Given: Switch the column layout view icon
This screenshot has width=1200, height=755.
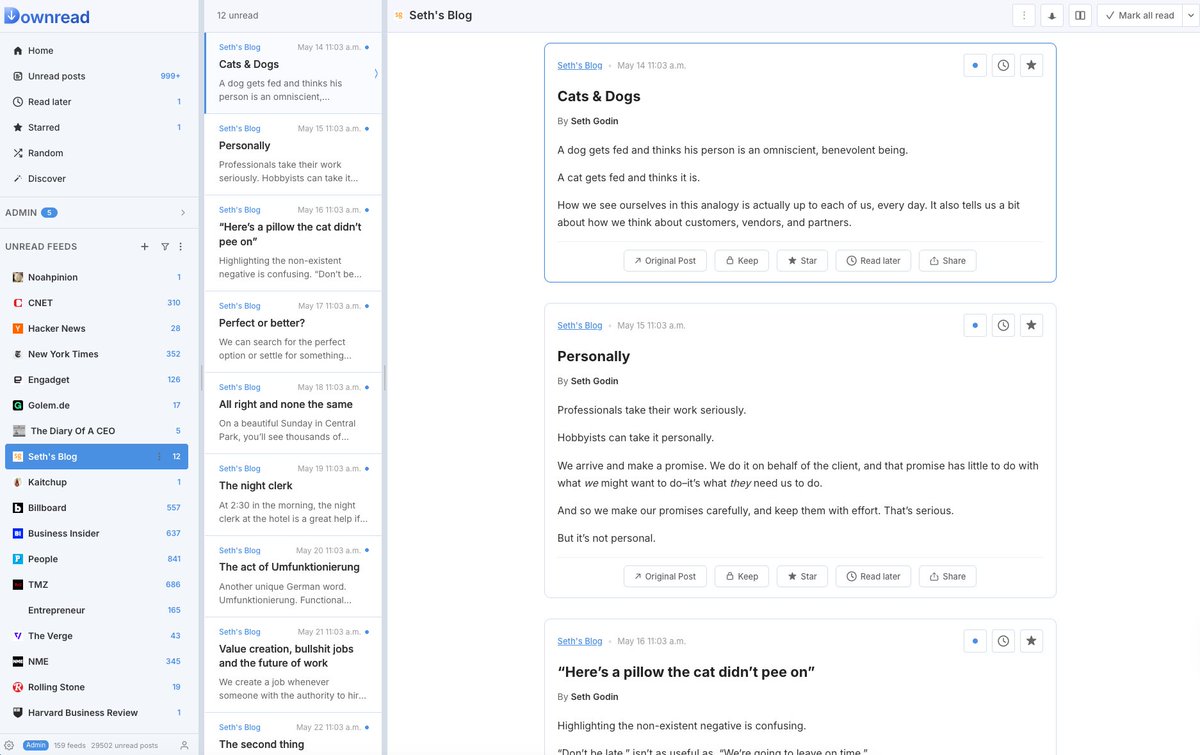Looking at the screenshot, I should (1080, 15).
